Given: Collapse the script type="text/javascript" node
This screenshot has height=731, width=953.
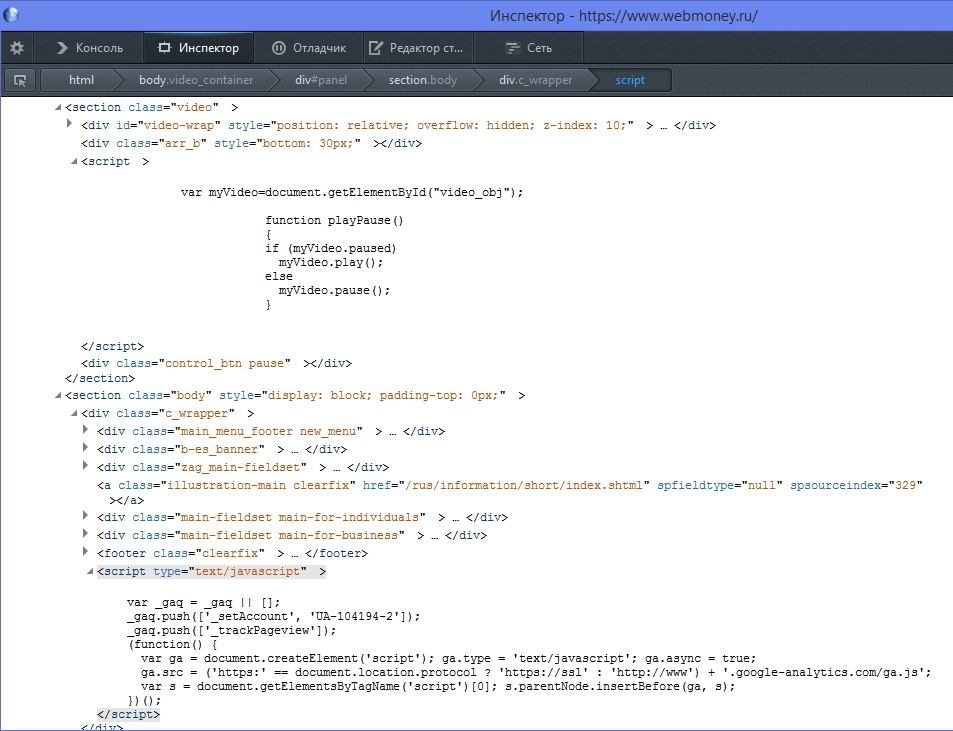Looking at the screenshot, I should point(89,572).
